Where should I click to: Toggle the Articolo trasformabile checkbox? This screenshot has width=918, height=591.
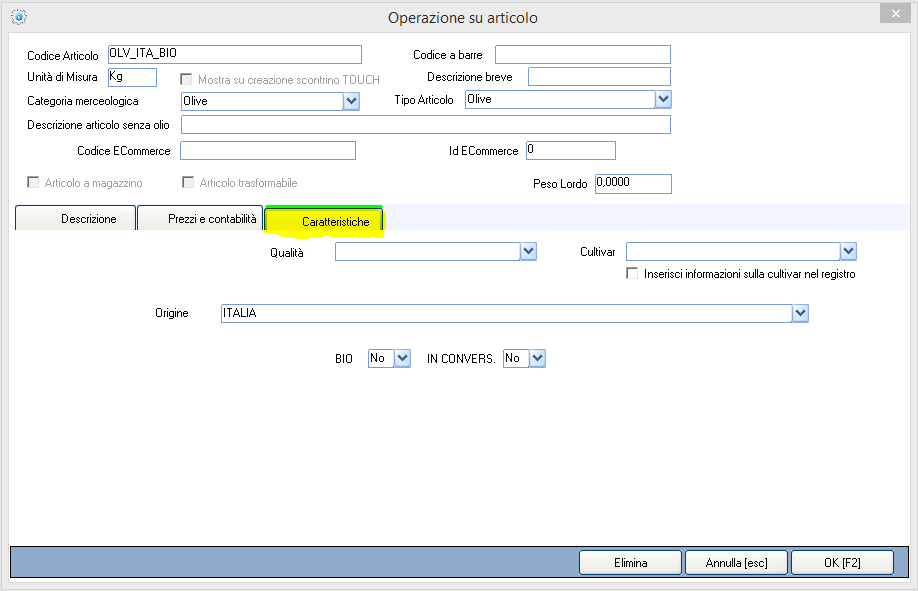click(x=188, y=182)
